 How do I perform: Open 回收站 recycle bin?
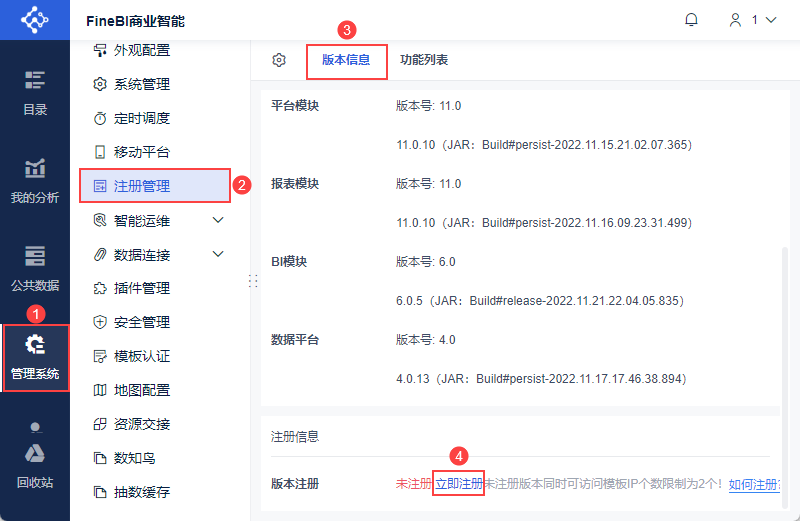(35, 464)
